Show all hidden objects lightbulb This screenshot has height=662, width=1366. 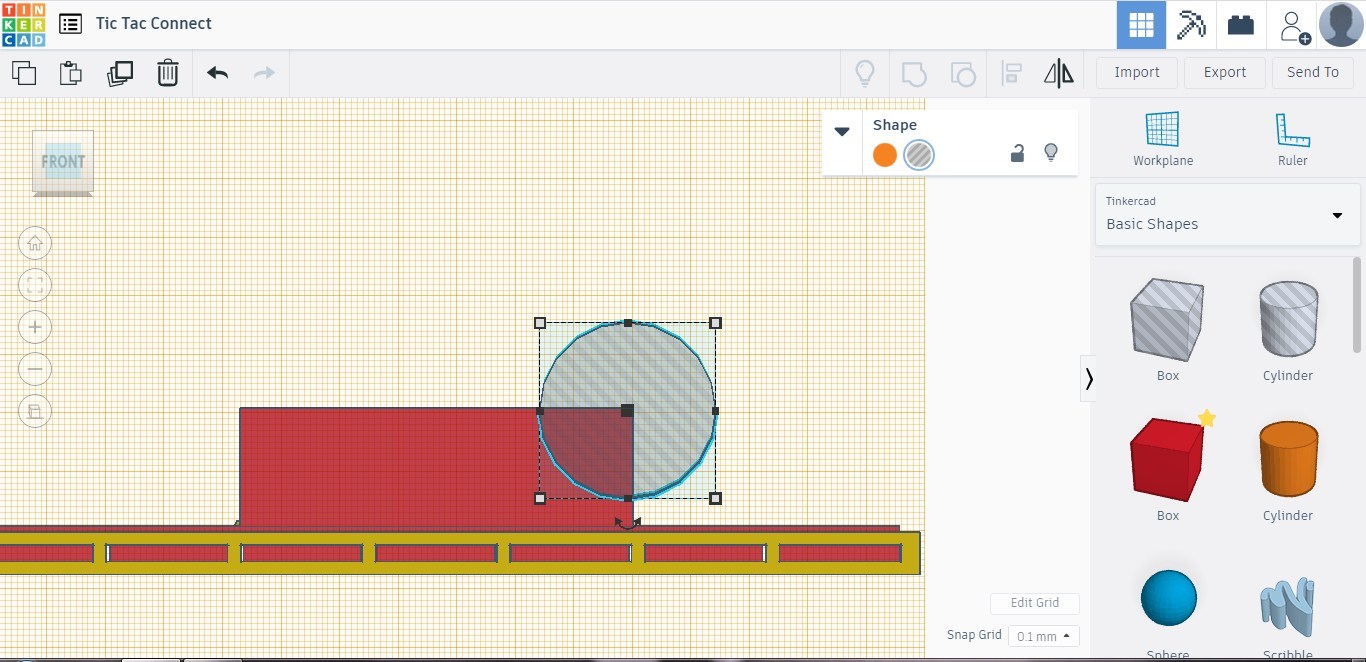point(865,73)
